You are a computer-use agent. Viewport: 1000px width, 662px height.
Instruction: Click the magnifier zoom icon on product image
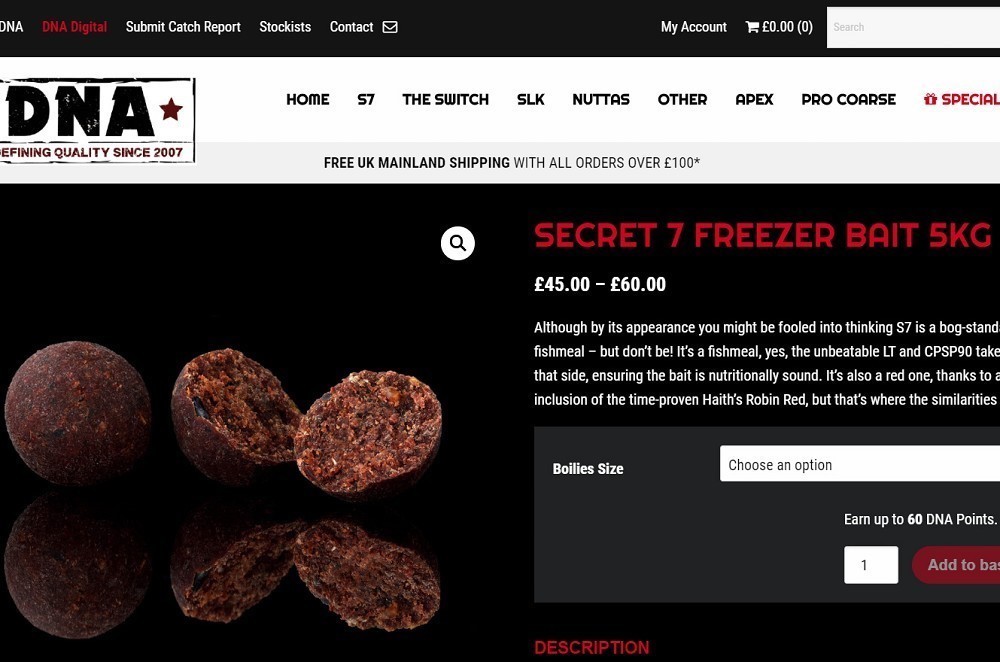(x=457, y=243)
